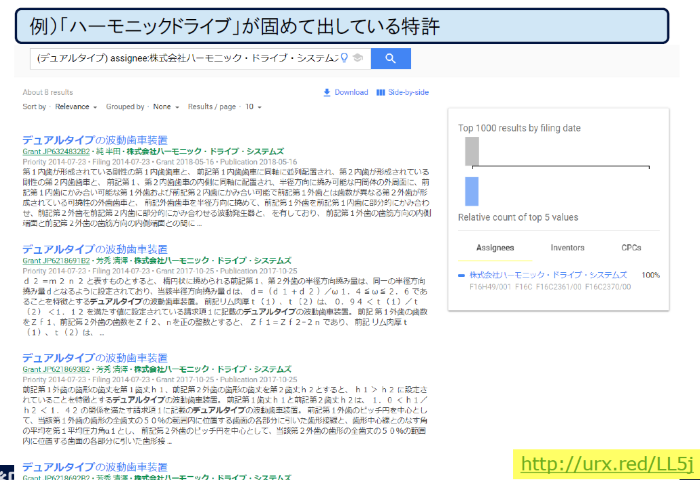
Task: Open first デュアルタイプの波動歯車装置 result title
Action: click(x=95, y=140)
